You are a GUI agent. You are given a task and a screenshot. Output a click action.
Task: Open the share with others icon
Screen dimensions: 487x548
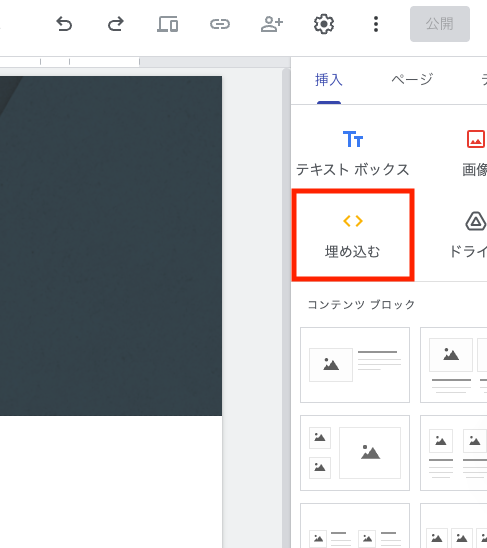tap(272, 24)
